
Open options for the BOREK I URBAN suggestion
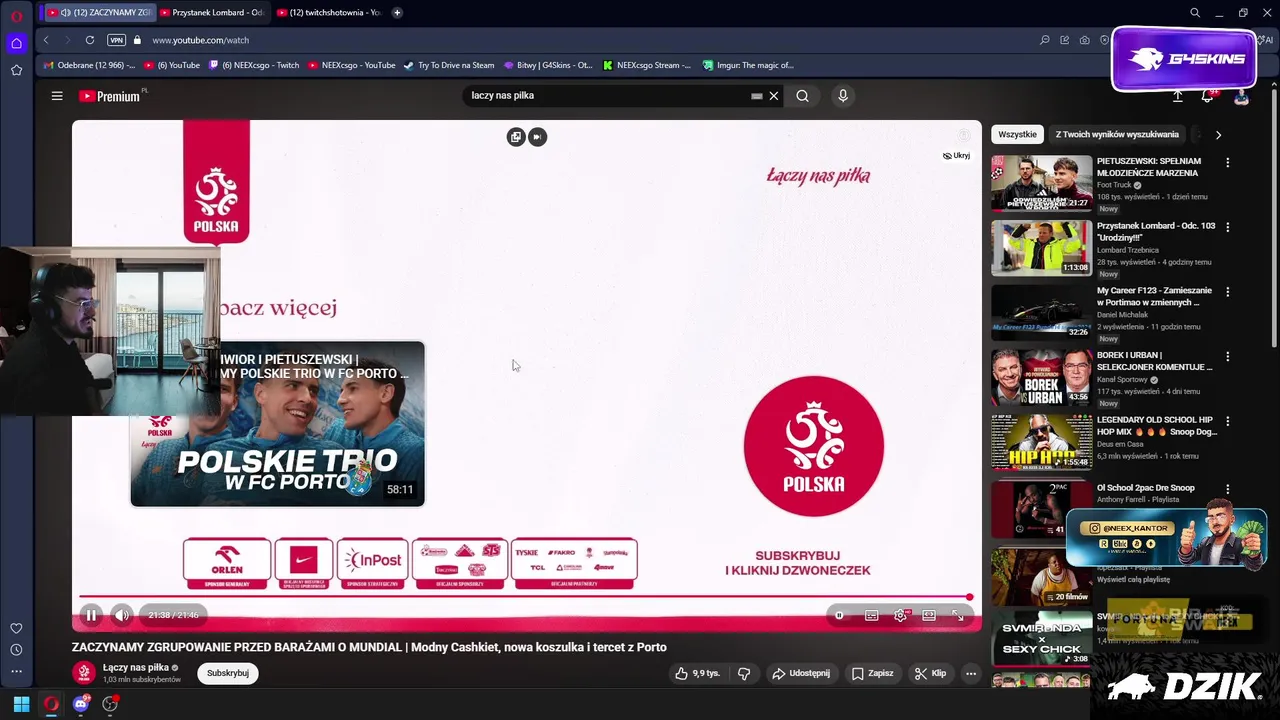1228,356
